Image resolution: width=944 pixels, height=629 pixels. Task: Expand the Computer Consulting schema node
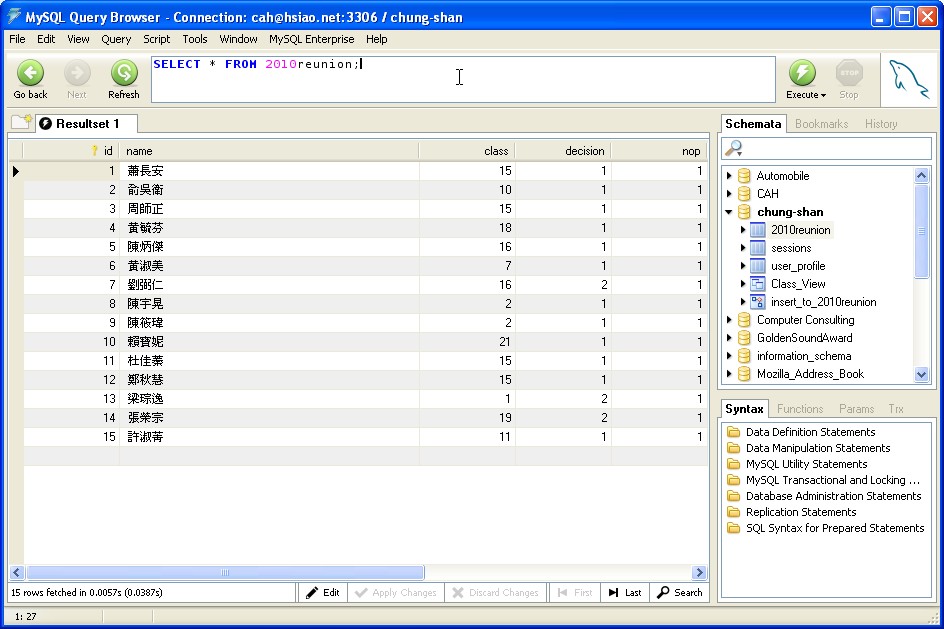[x=729, y=320]
